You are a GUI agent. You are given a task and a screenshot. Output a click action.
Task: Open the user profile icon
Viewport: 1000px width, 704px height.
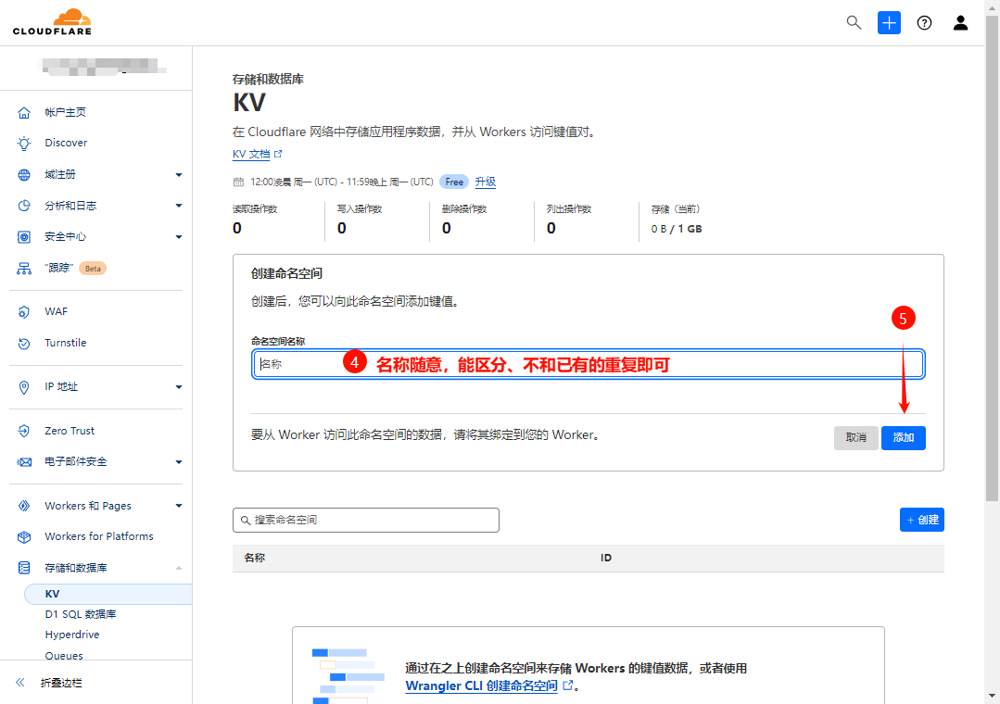(x=960, y=23)
